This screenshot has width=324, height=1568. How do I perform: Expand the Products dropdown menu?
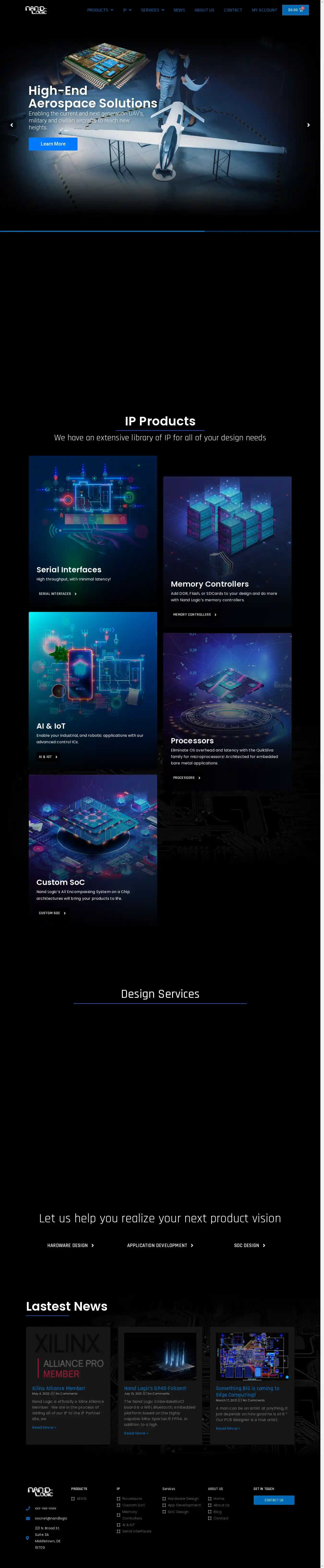click(x=100, y=10)
